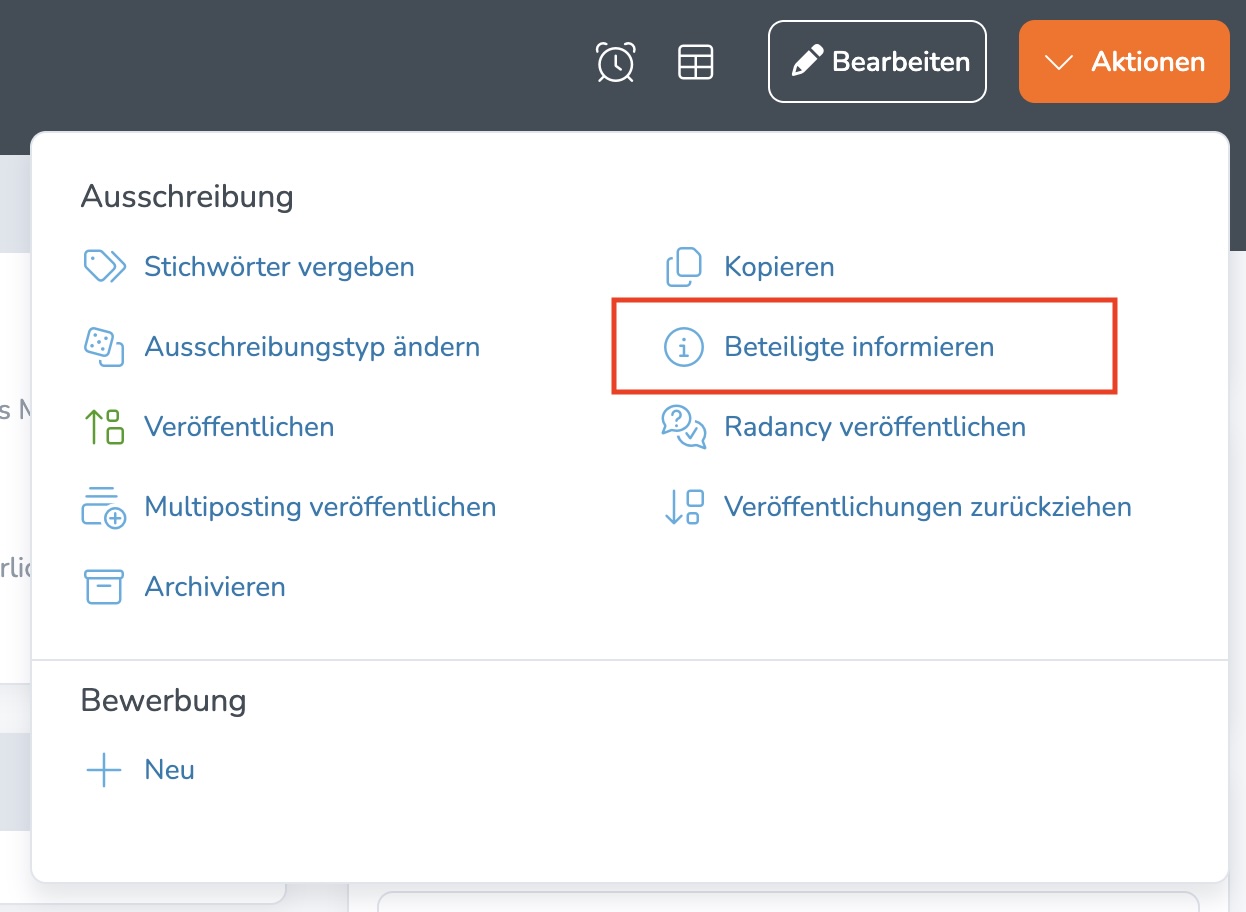Click the Bearbeiten button
1246x912 pixels.
pyautogui.click(x=877, y=61)
